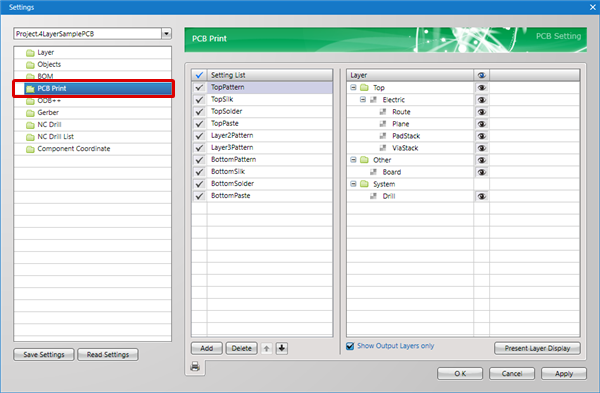
Task: Click the Cancel button
Action: pyautogui.click(x=512, y=373)
